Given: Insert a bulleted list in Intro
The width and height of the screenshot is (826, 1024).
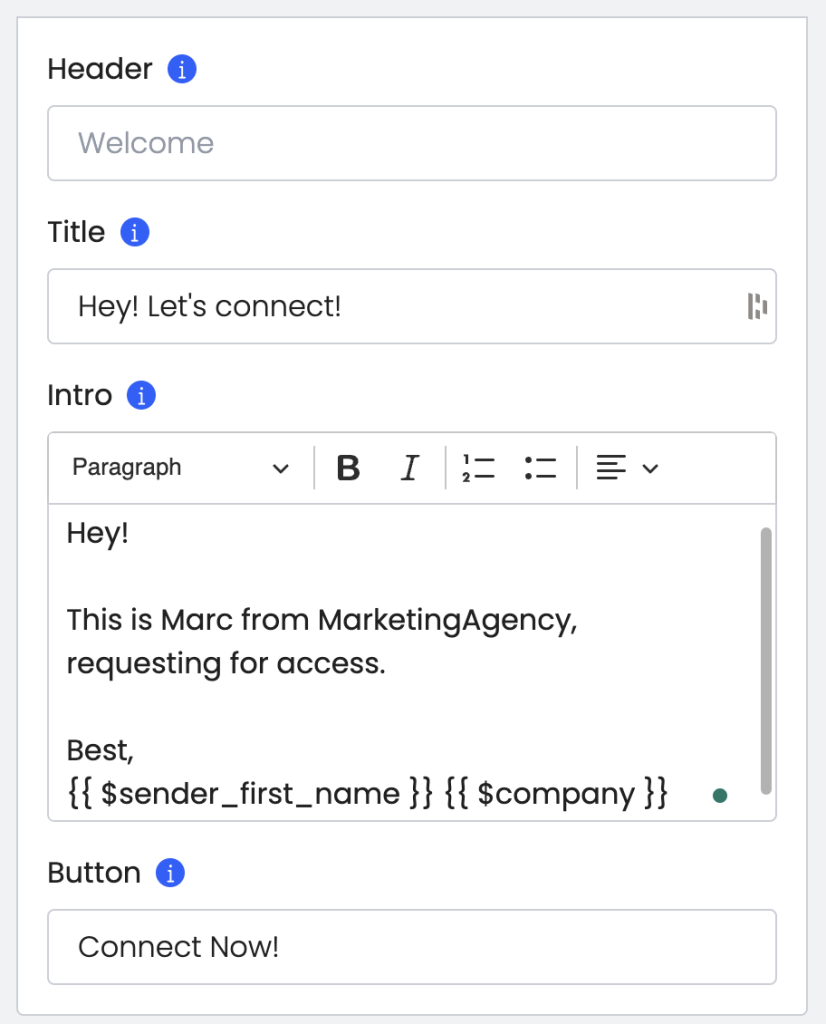Looking at the screenshot, I should (x=540, y=468).
